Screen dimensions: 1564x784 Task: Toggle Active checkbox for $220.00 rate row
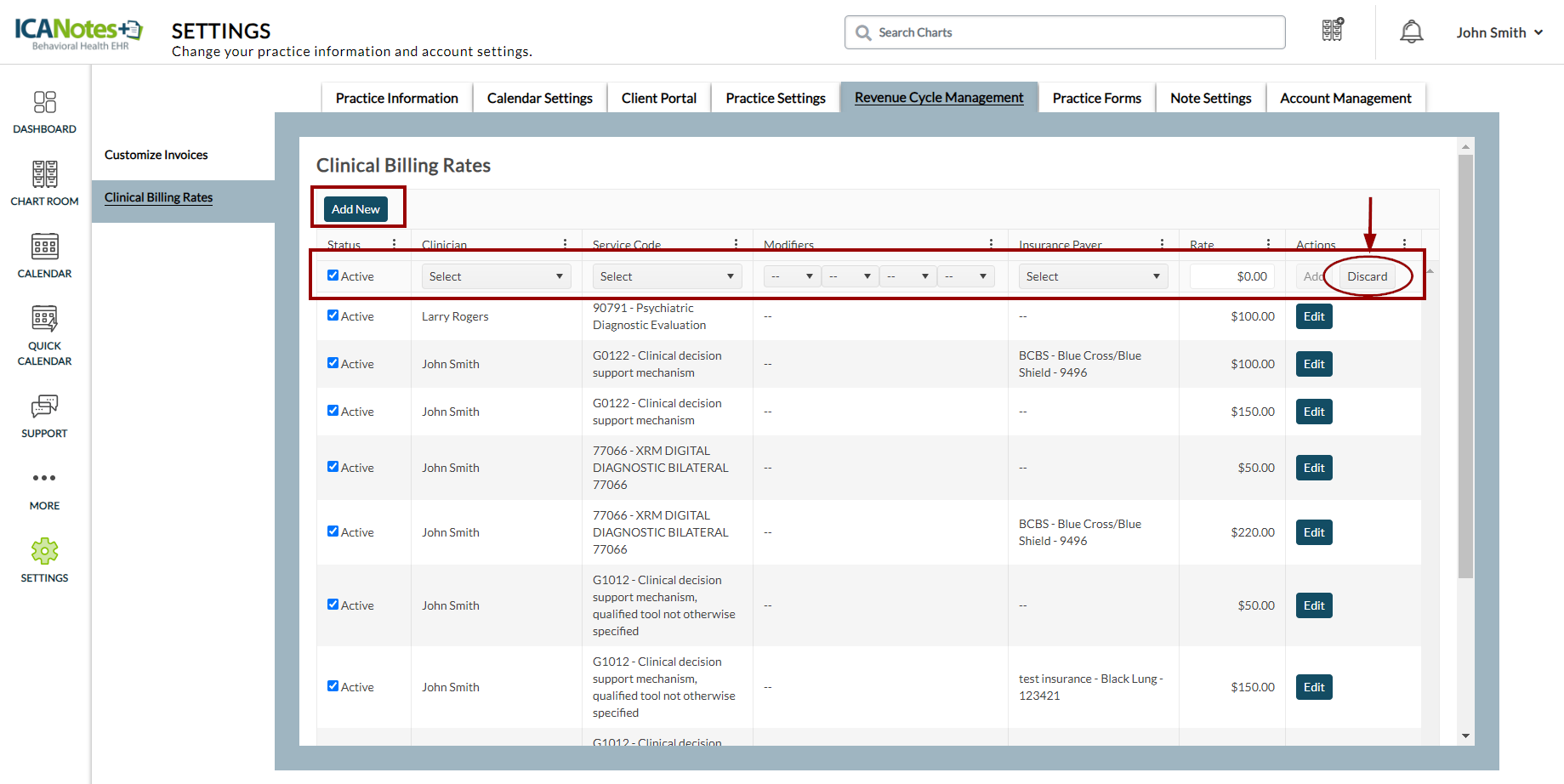(x=333, y=531)
